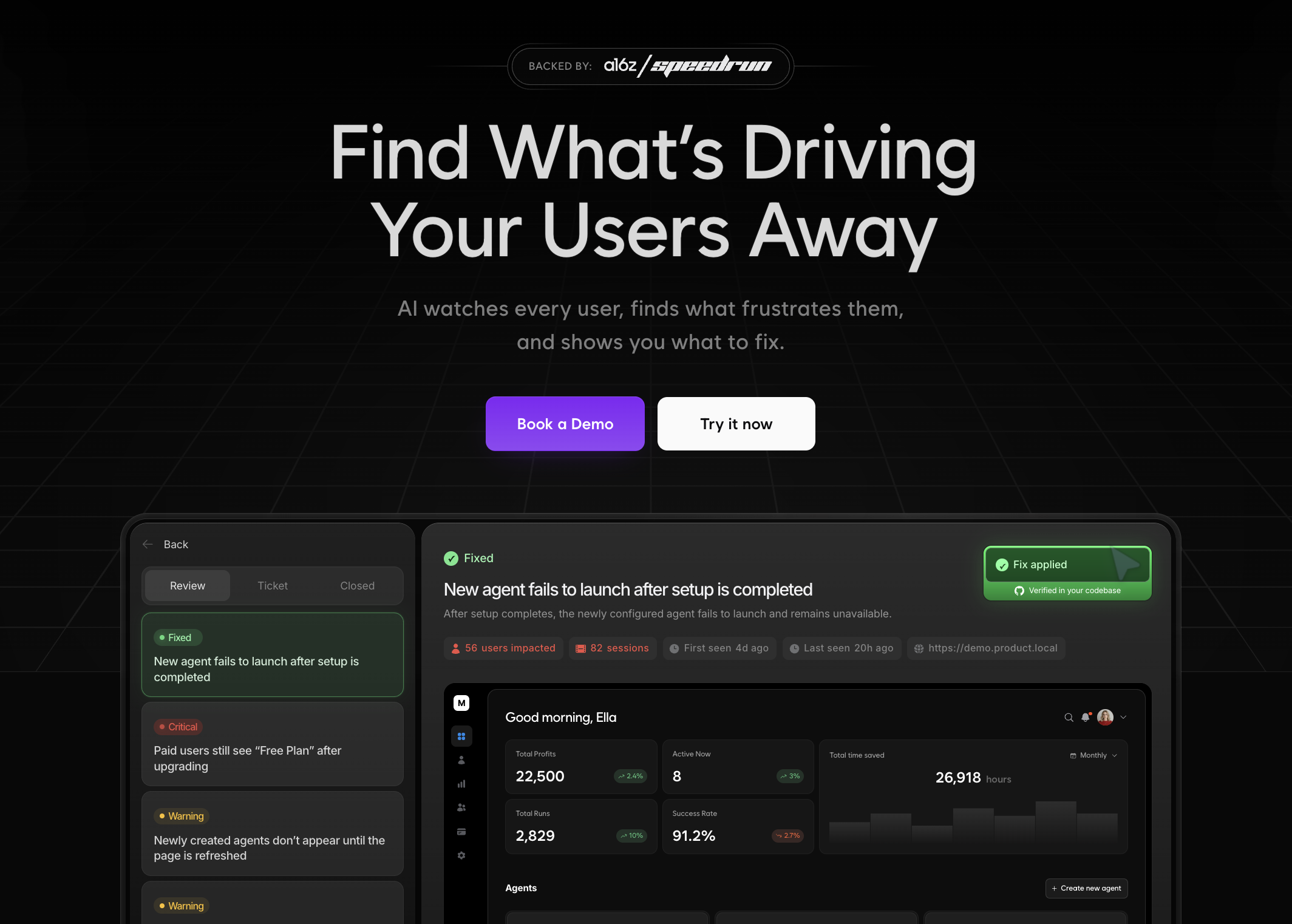Switch to the Ticket tab
1292x924 pixels.
(x=273, y=586)
